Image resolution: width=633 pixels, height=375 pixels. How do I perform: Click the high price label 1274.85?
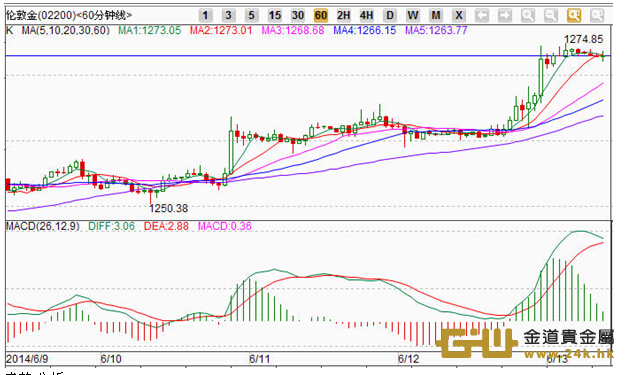click(x=583, y=39)
